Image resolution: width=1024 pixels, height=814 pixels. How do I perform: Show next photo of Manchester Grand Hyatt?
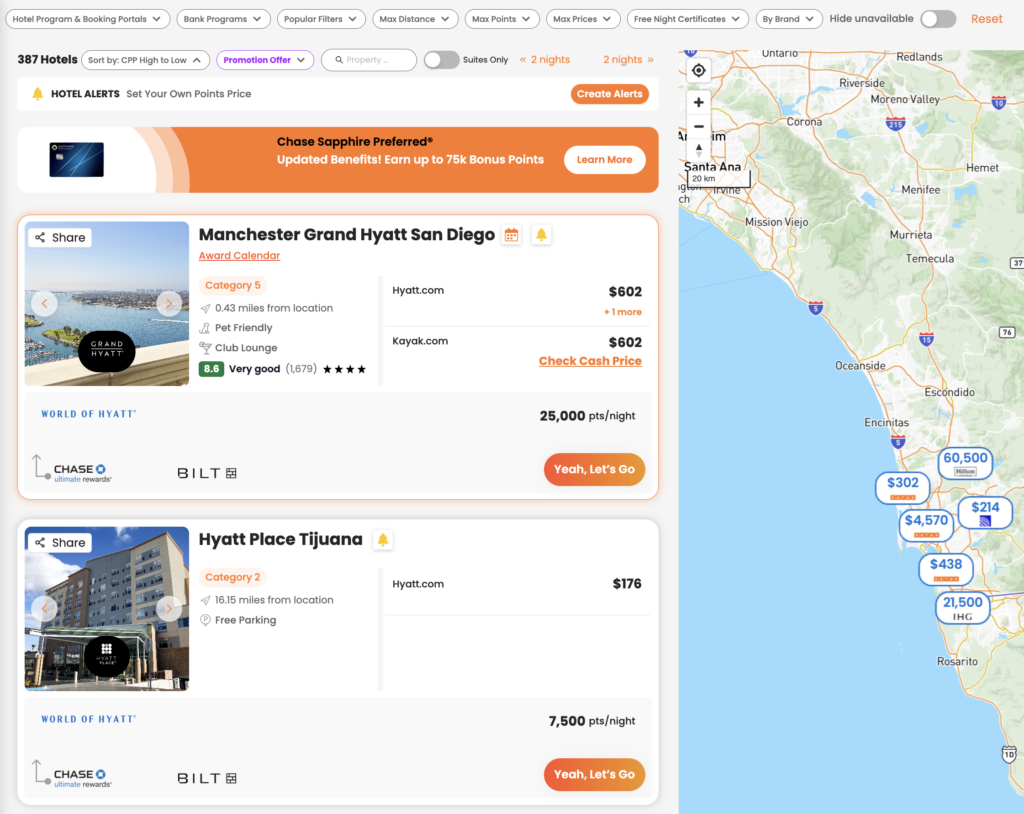[169, 304]
